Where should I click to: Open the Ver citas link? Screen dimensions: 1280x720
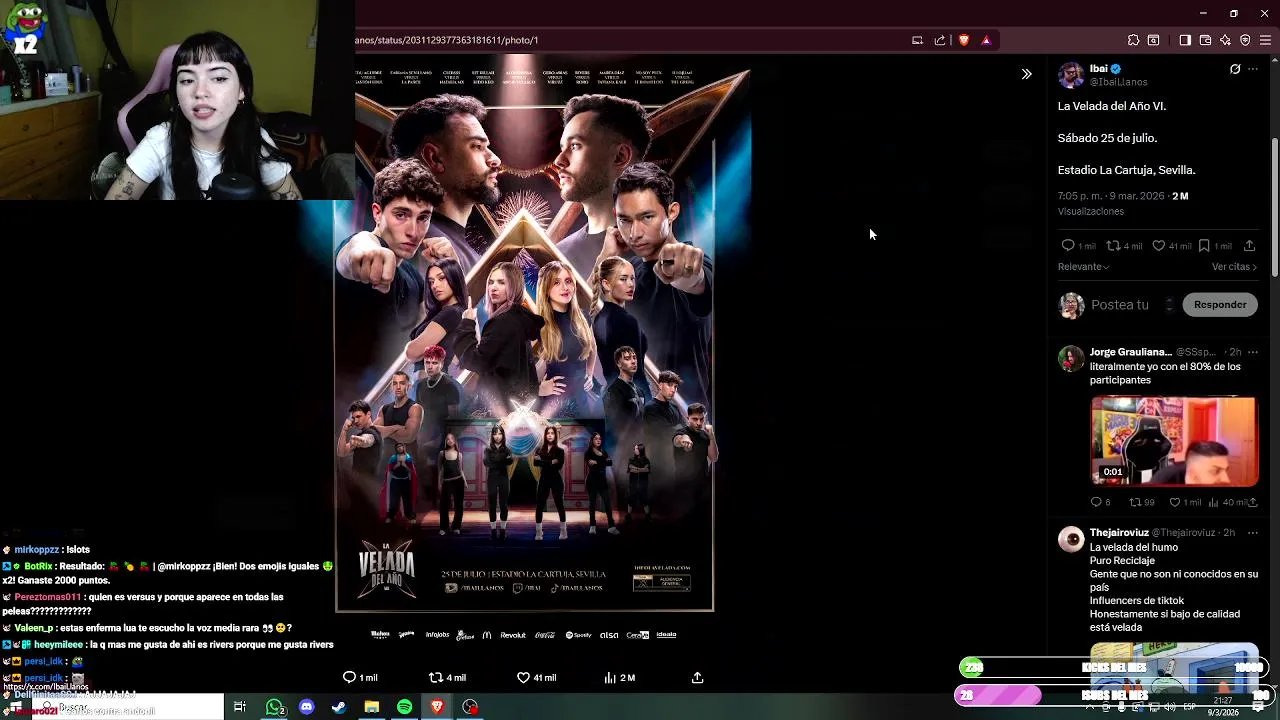[1234, 267]
